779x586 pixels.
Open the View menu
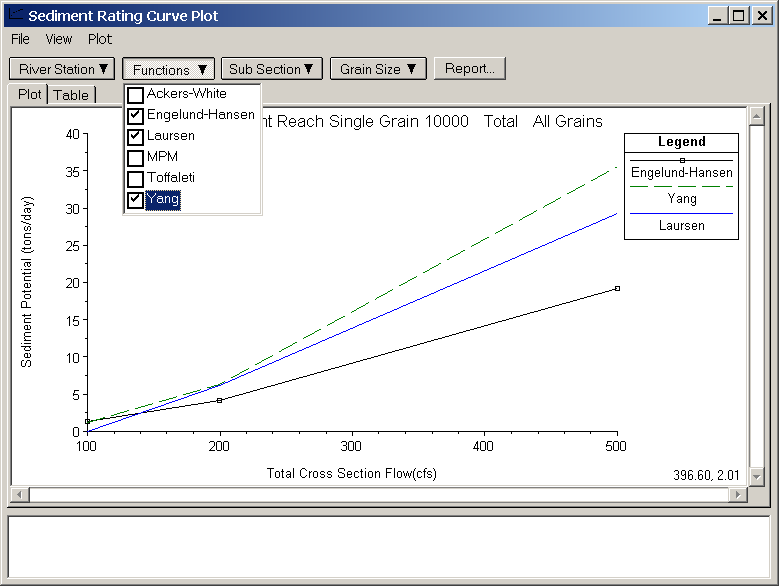click(59, 39)
